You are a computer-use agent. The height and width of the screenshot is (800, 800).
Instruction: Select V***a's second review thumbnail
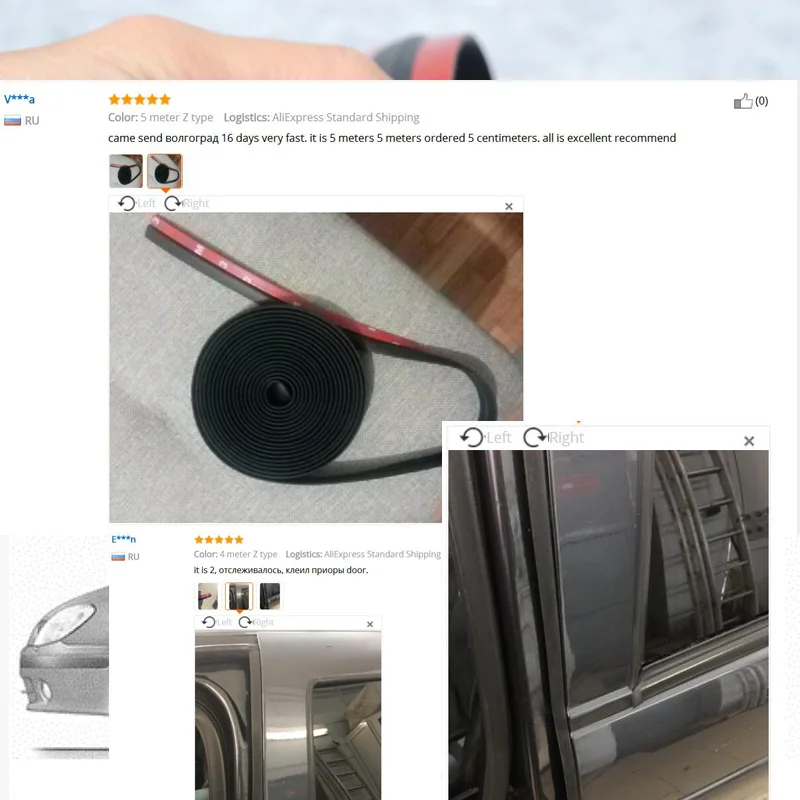click(164, 171)
